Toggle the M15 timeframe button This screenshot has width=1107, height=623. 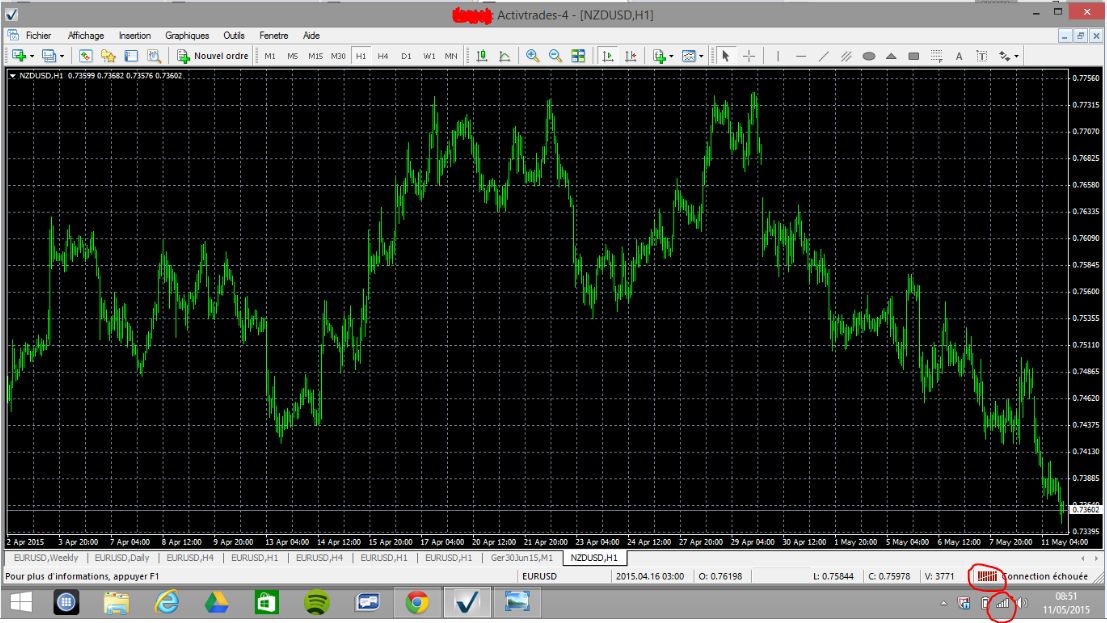(x=315, y=56)
